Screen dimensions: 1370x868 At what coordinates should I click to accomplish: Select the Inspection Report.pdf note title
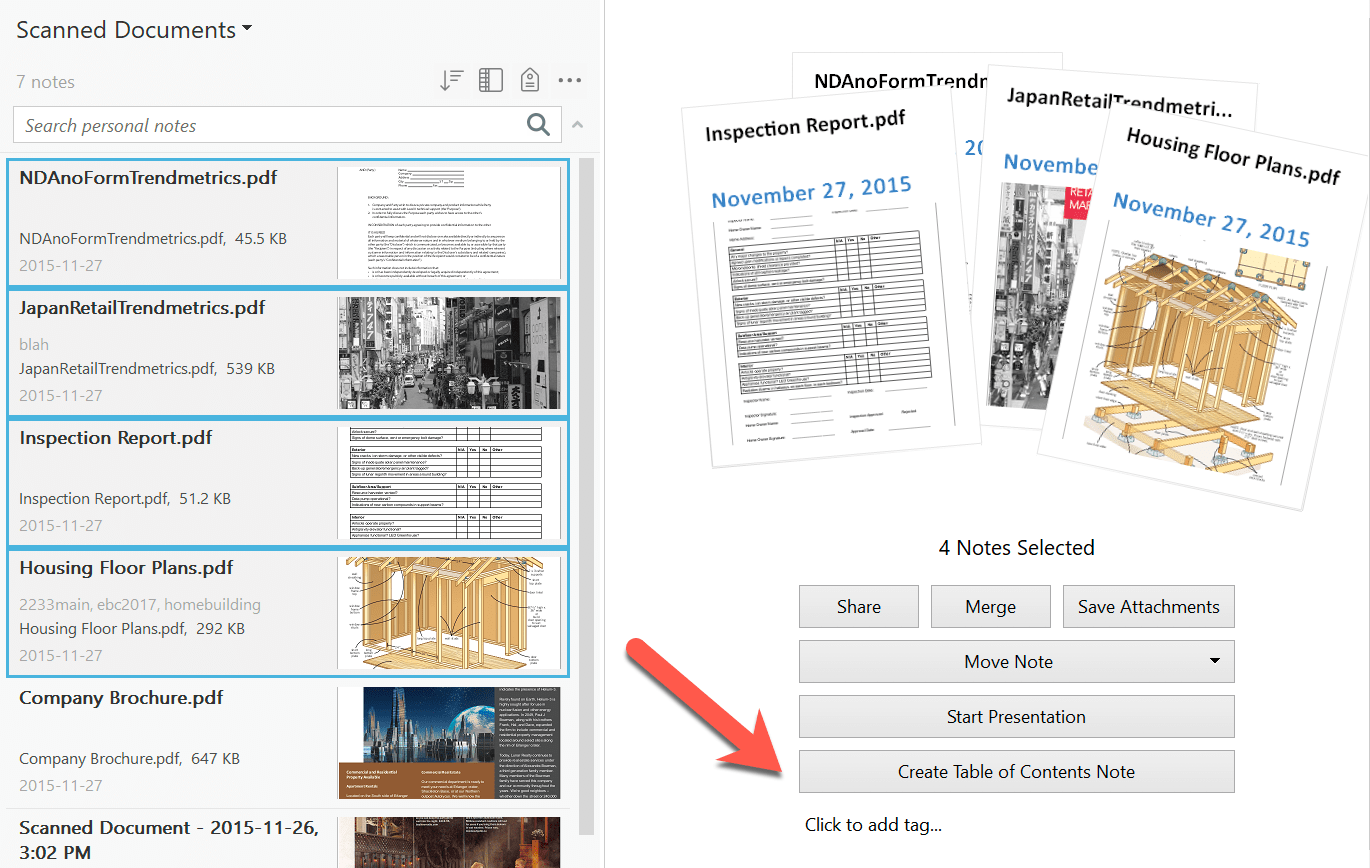pyautogui.click(x=116, y=438)
